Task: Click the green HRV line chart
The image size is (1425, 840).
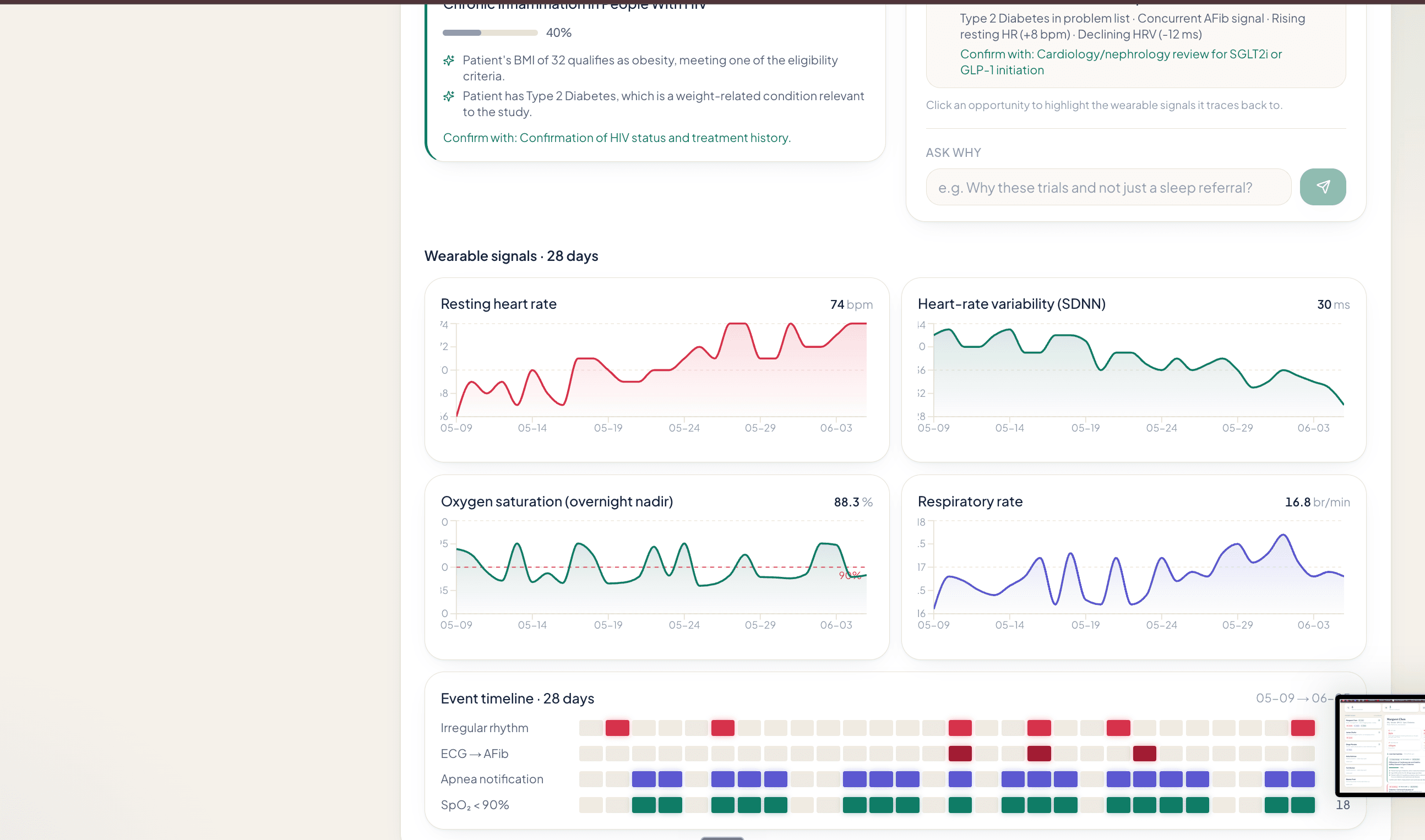Action: point(1138,370)
